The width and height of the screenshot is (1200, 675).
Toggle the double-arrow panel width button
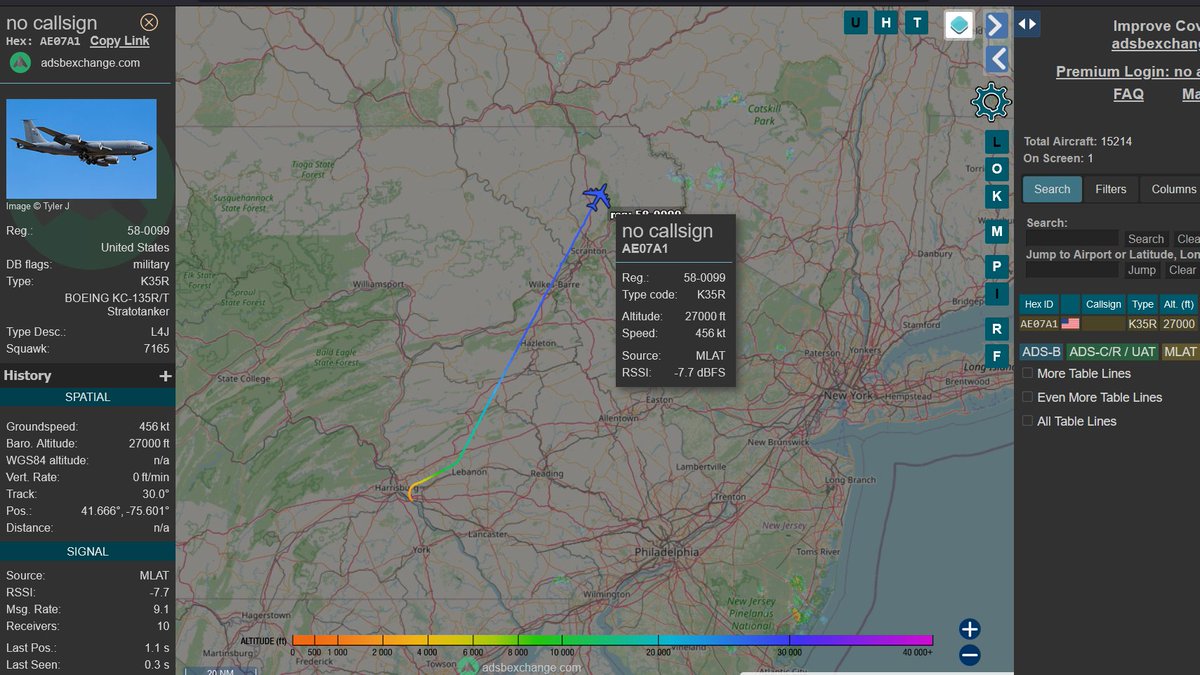click(x=1027, y=24)
